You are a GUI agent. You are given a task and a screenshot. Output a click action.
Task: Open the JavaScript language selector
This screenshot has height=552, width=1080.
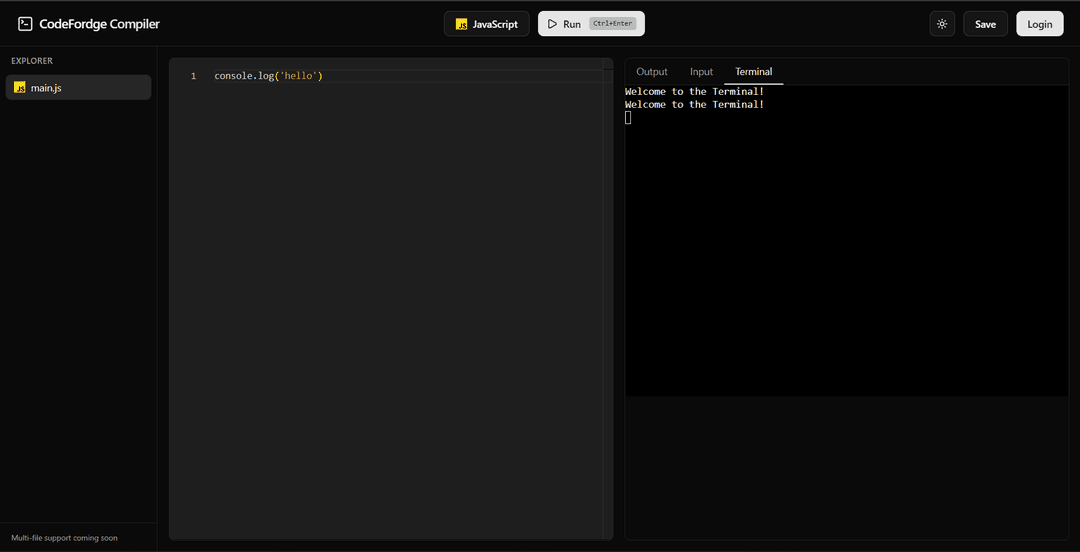[x=486, y=24]
